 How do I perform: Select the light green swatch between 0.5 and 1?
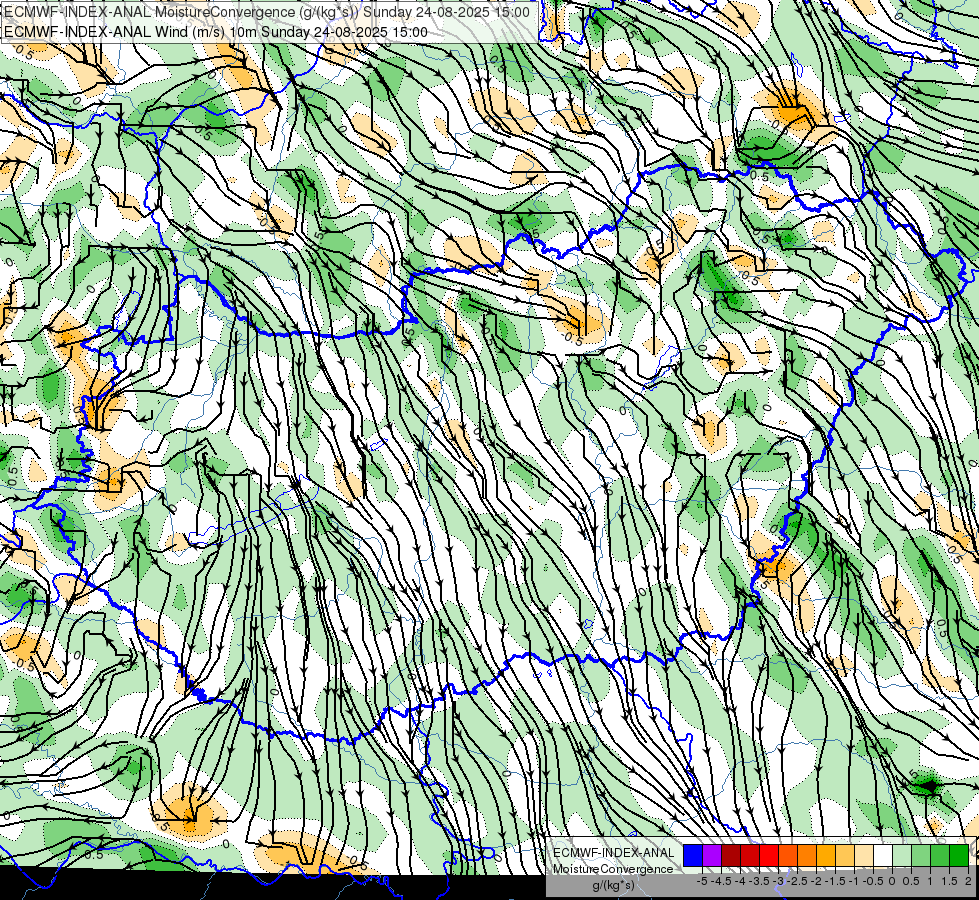coord(921,855)
